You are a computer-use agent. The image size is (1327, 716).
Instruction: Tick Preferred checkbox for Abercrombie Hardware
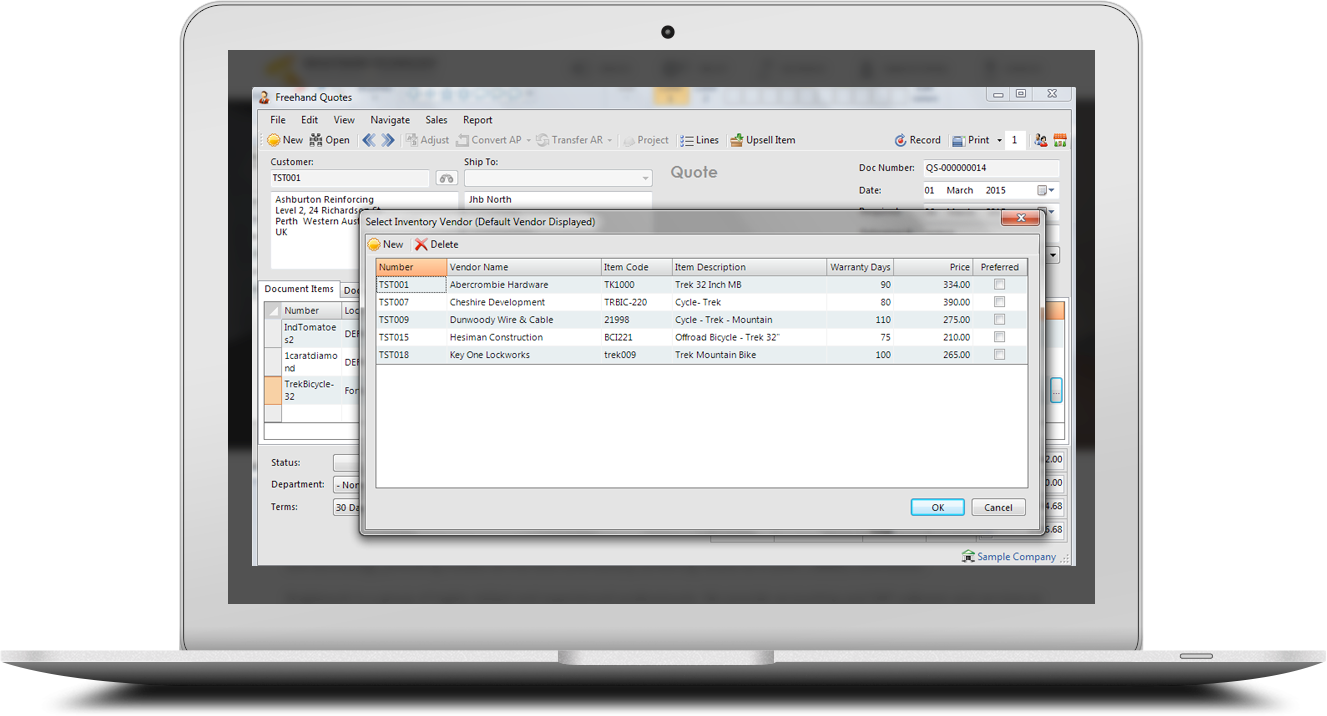(x=999, y=285)
